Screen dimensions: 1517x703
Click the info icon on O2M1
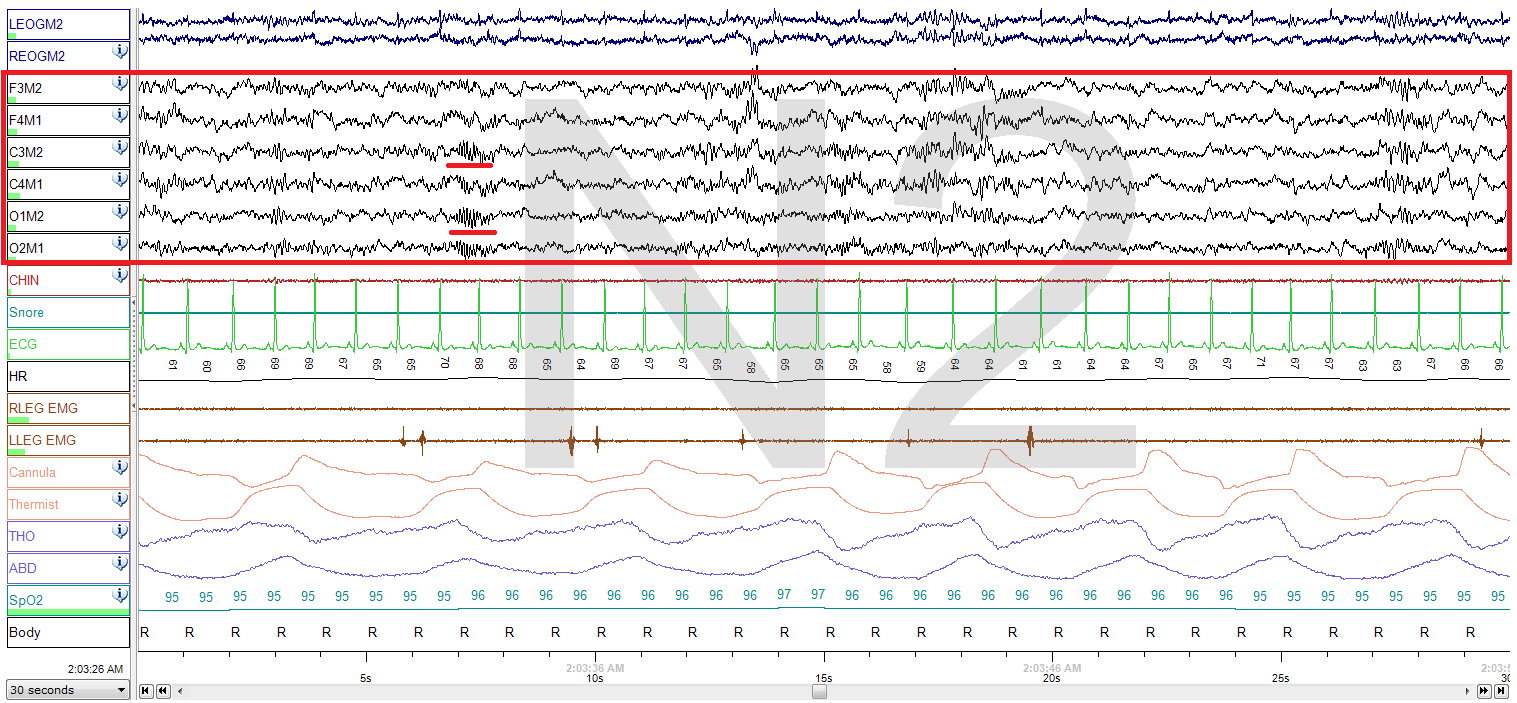click(x=120, y=243)
